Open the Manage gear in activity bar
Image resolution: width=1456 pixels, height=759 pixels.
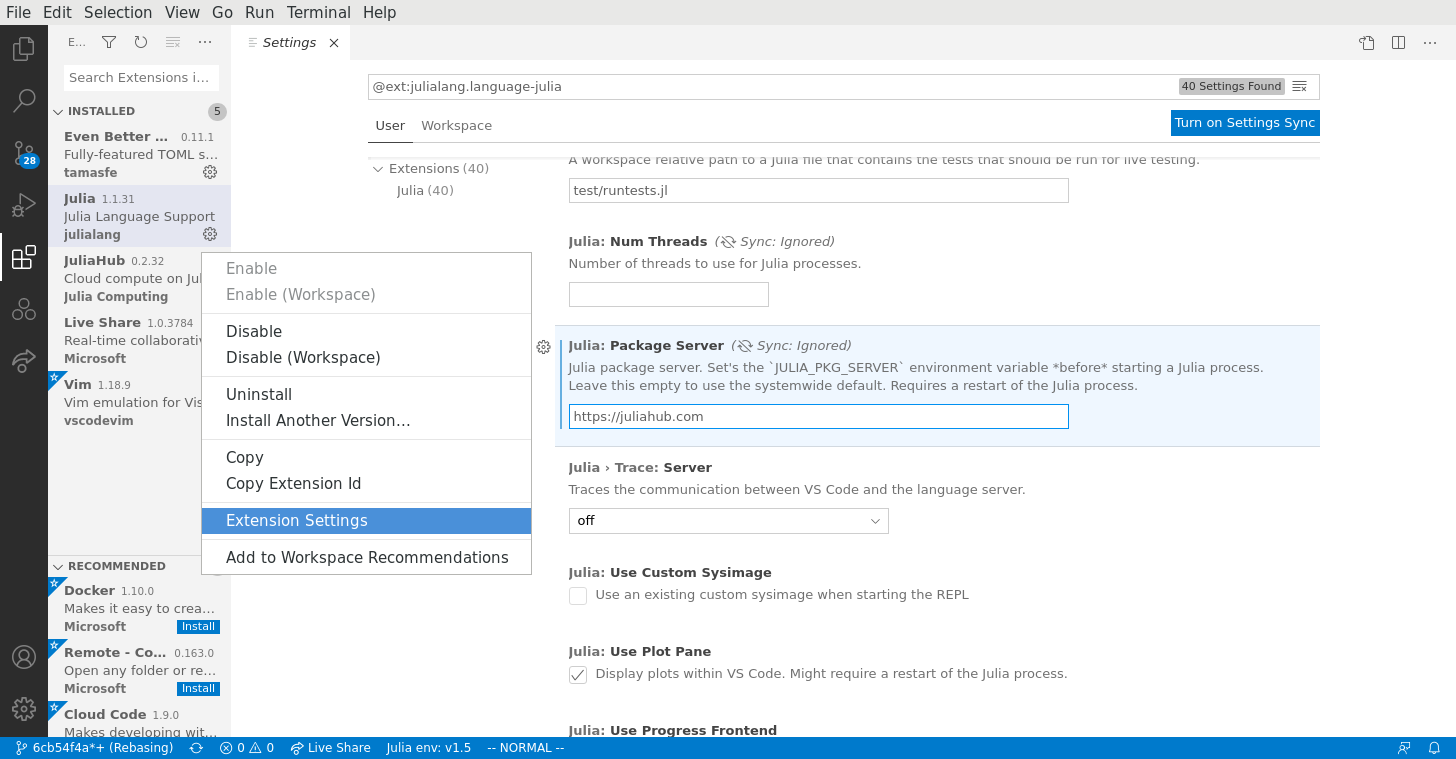(x=24, y=709)
